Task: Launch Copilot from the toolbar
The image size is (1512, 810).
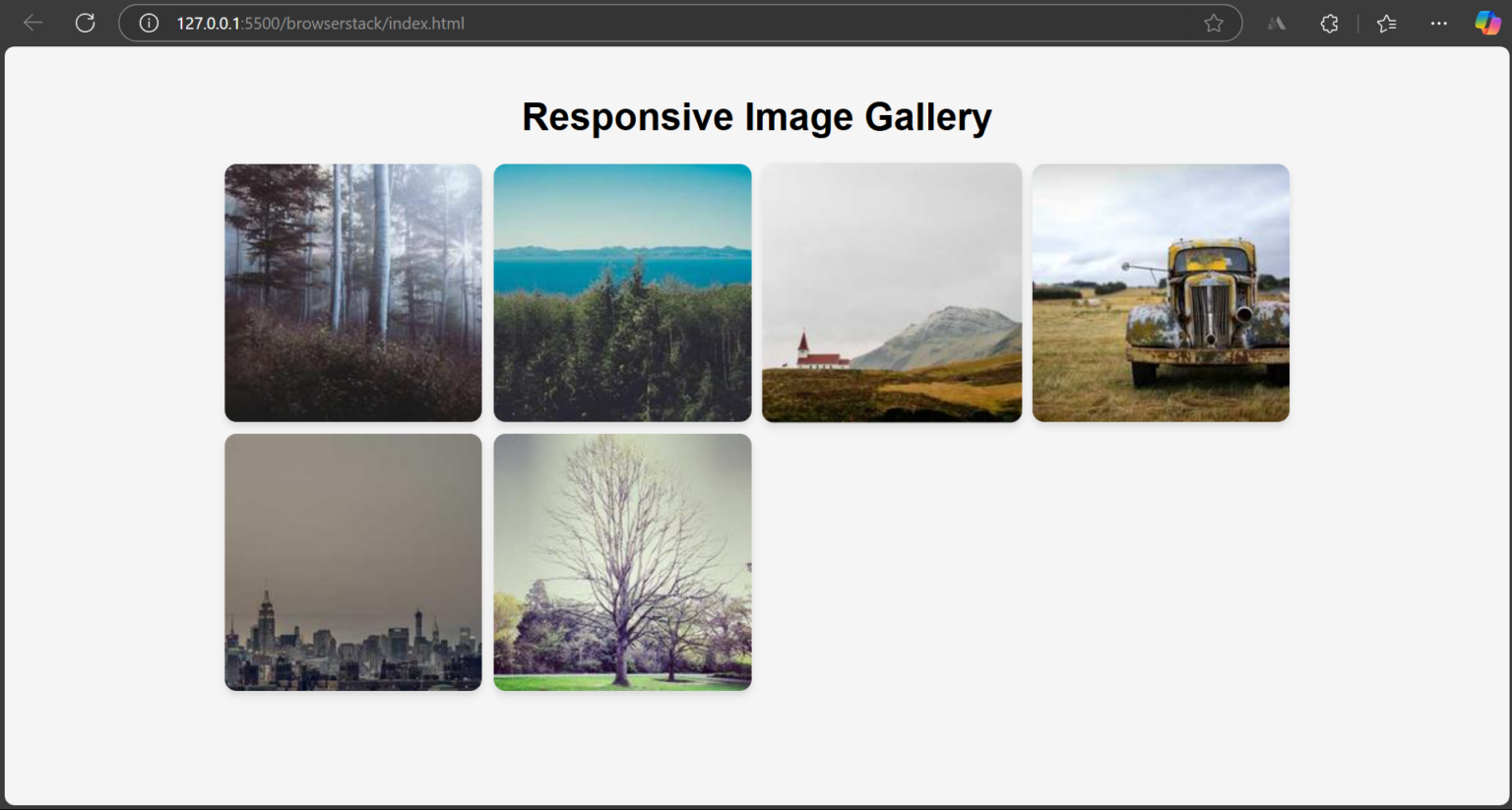Action: click(x=1486, y=22)
